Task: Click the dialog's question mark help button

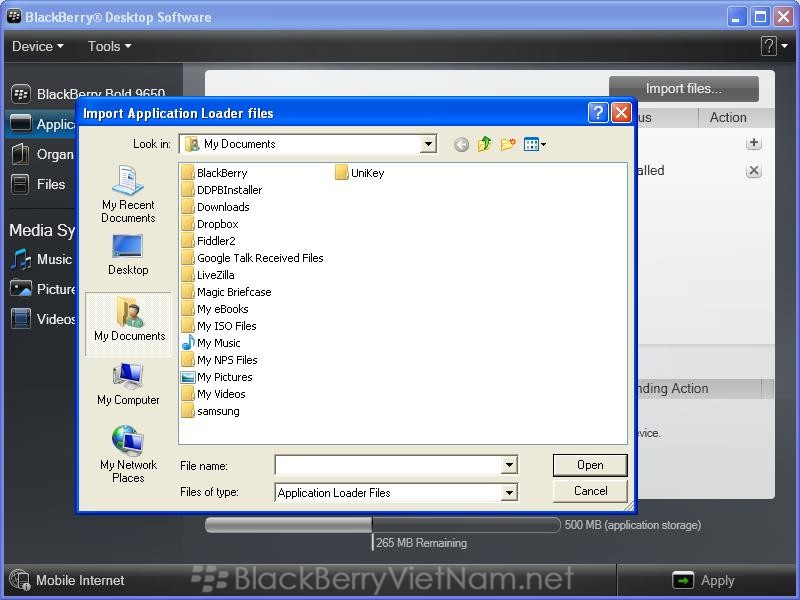Action: pos(598,112)
